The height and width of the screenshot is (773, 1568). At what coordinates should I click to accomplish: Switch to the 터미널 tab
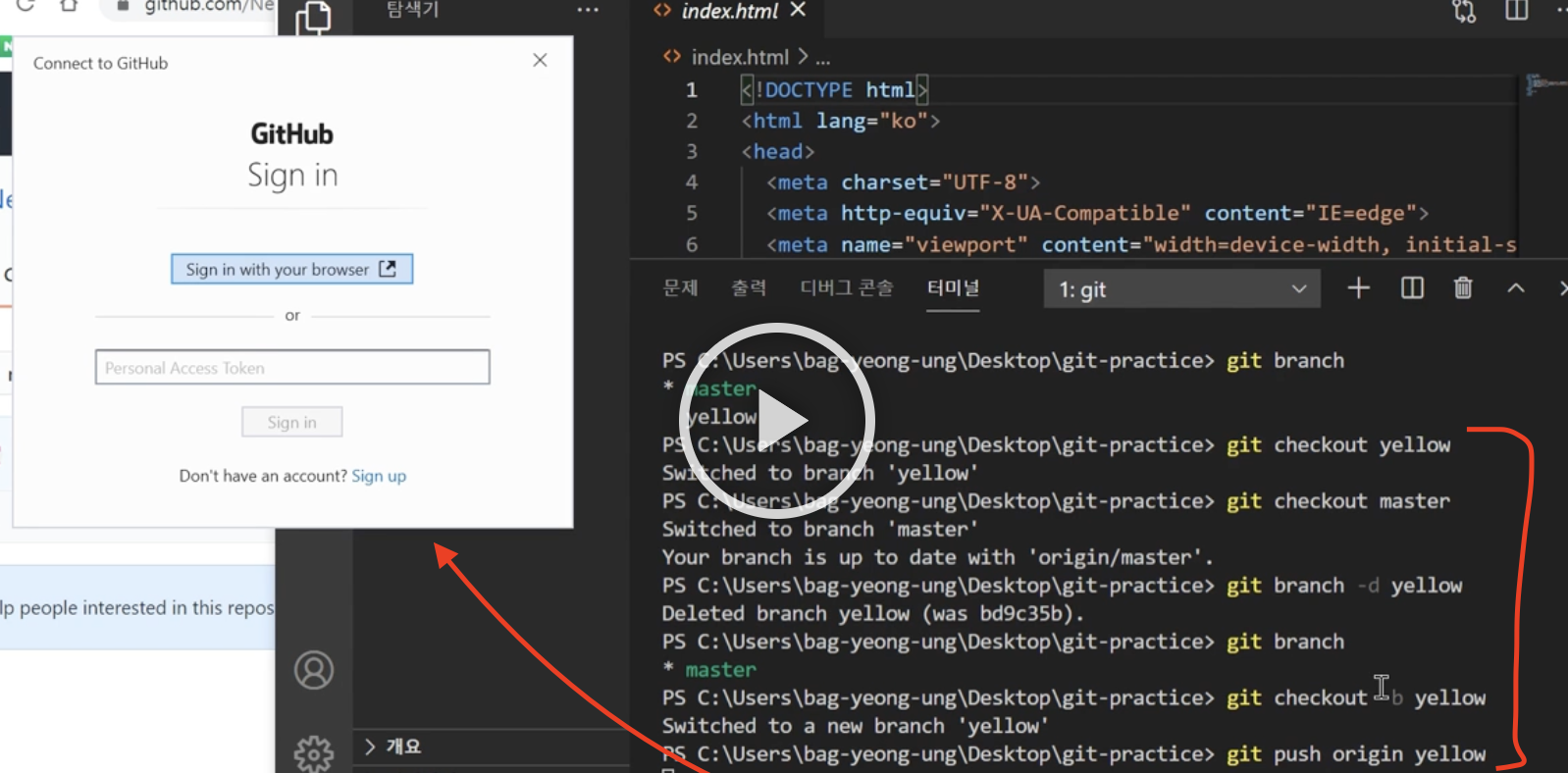pos(953,287)
